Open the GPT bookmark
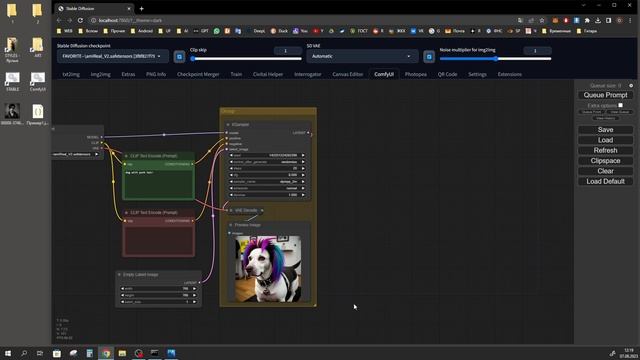640x360 pixels. [x=201, y=31]
